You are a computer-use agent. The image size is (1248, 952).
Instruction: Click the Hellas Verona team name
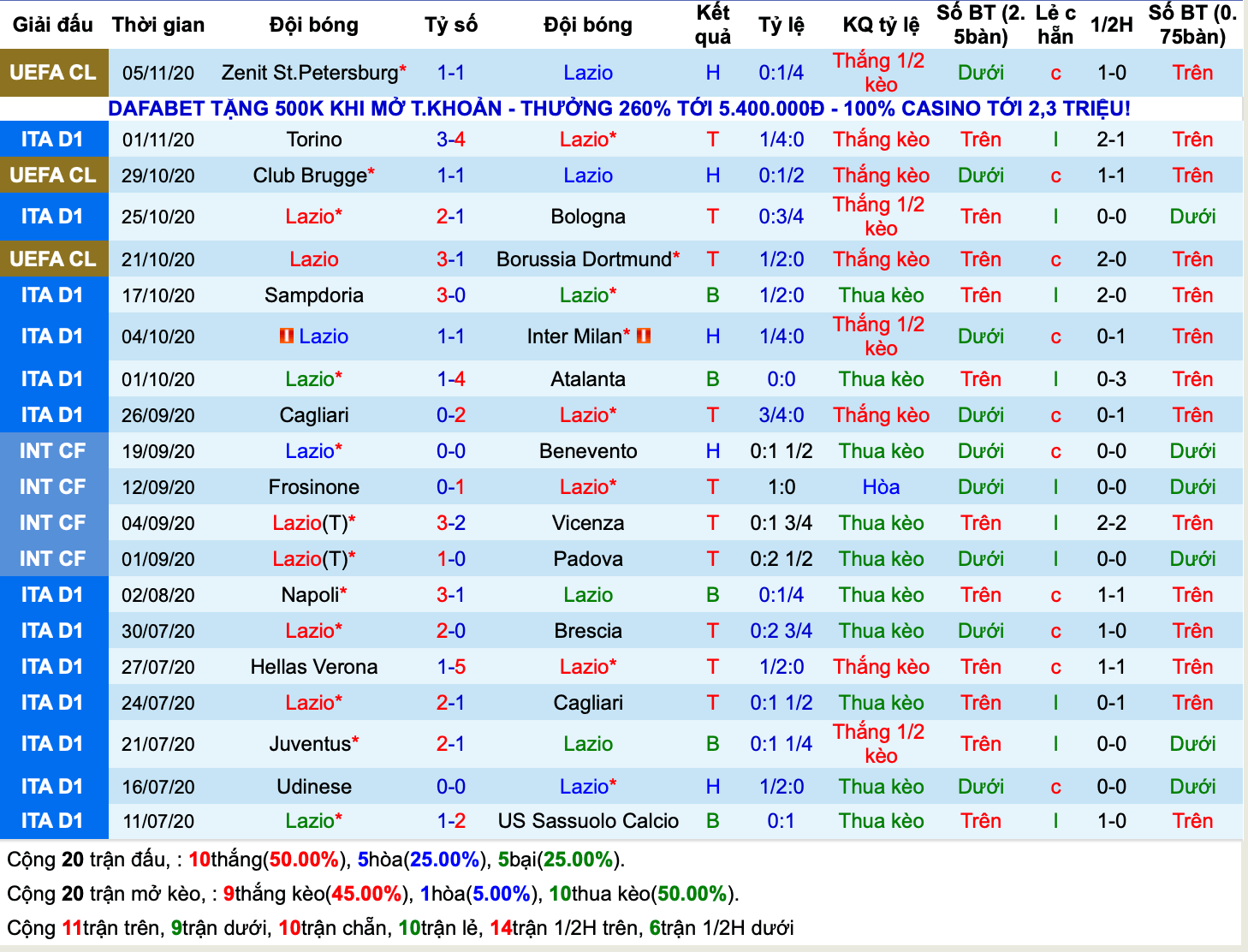coord(314,667)
